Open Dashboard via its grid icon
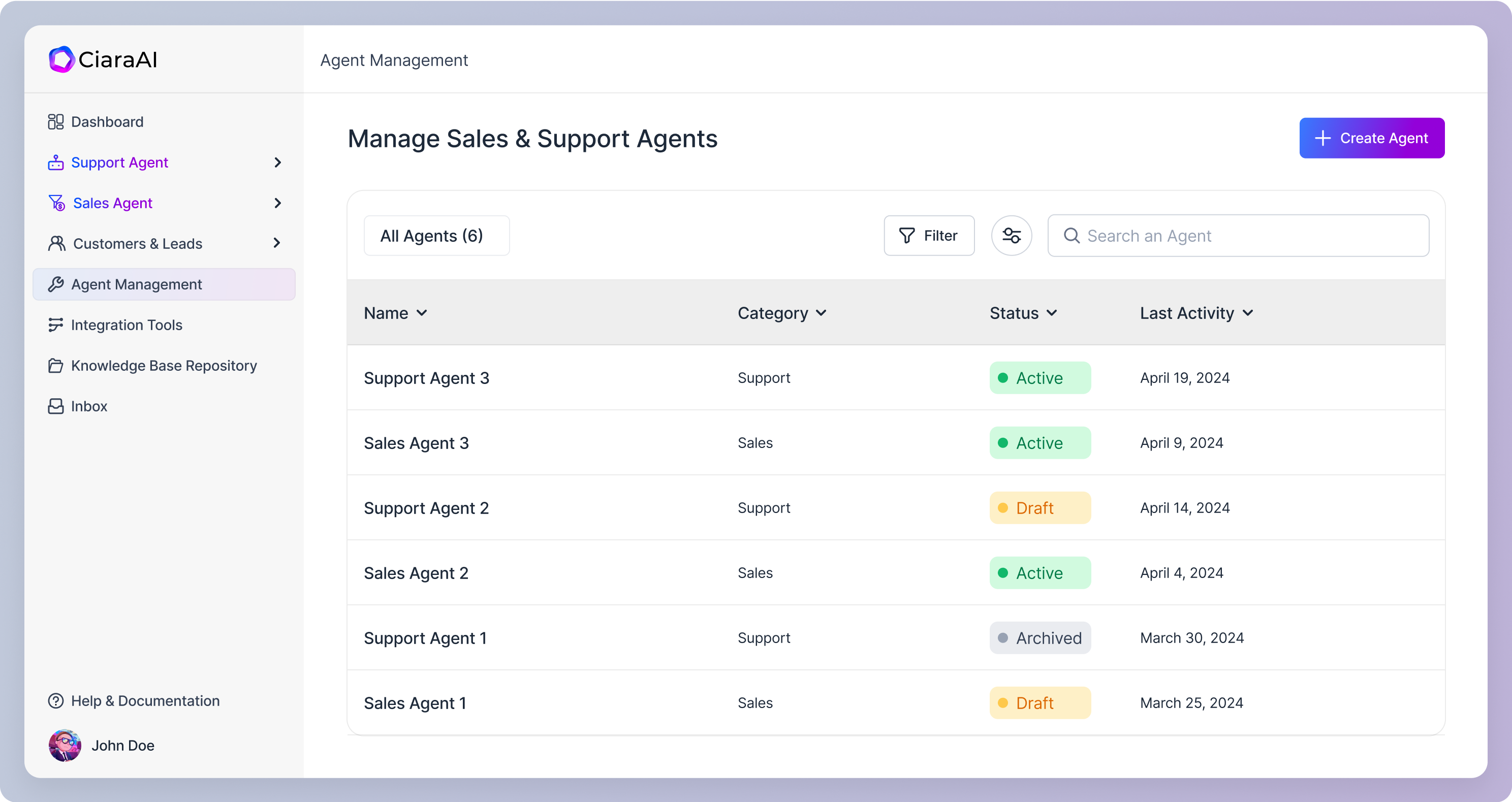1512x802 pixels. pos(56,121)
